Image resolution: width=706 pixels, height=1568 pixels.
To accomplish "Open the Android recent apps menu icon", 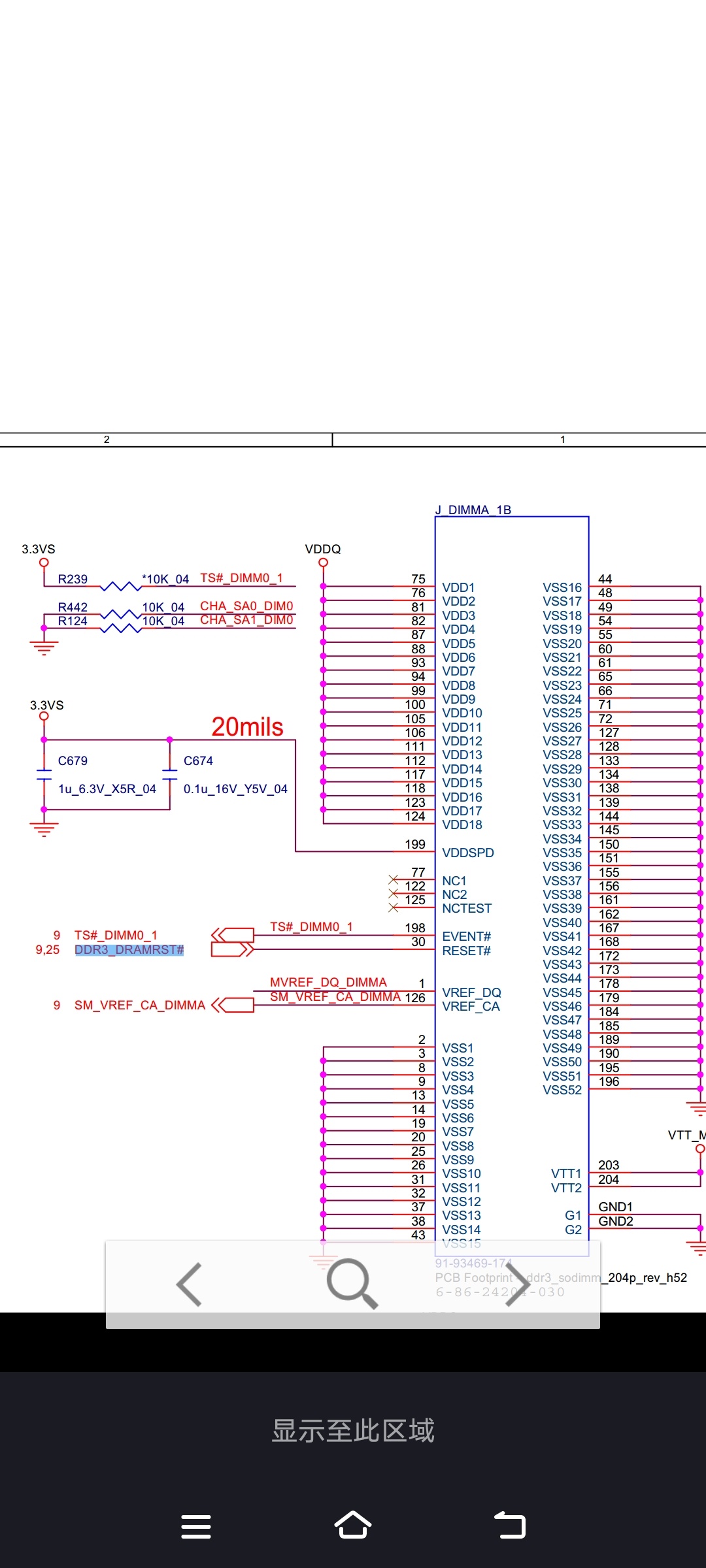I will point(195,1527).
